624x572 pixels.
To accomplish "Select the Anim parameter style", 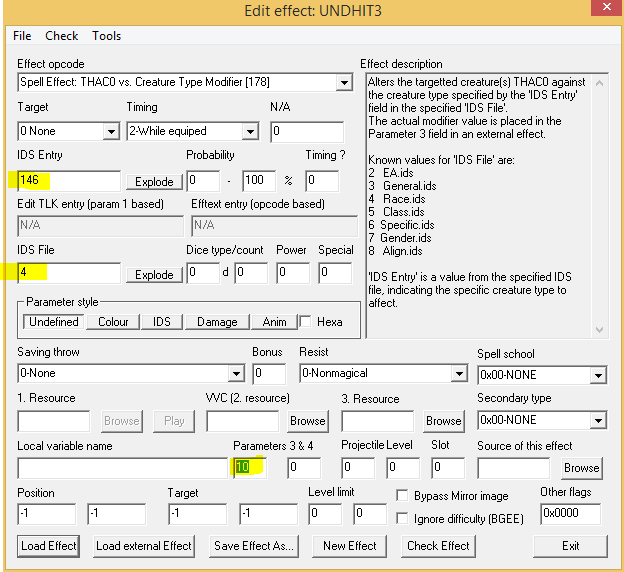I will 274,322.
